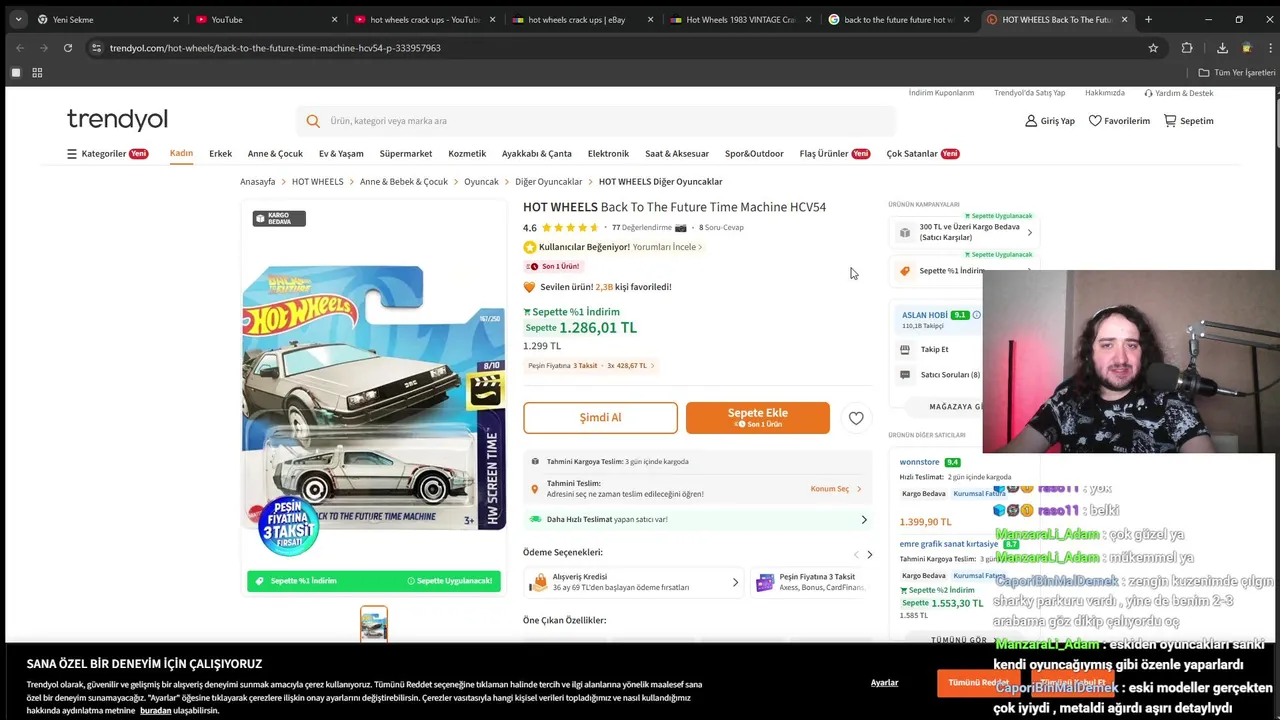Image resolution: width=1280 pixels, height=720 pixels.
Task: Click Konum Seç to choose location
Action: point(835,489)
